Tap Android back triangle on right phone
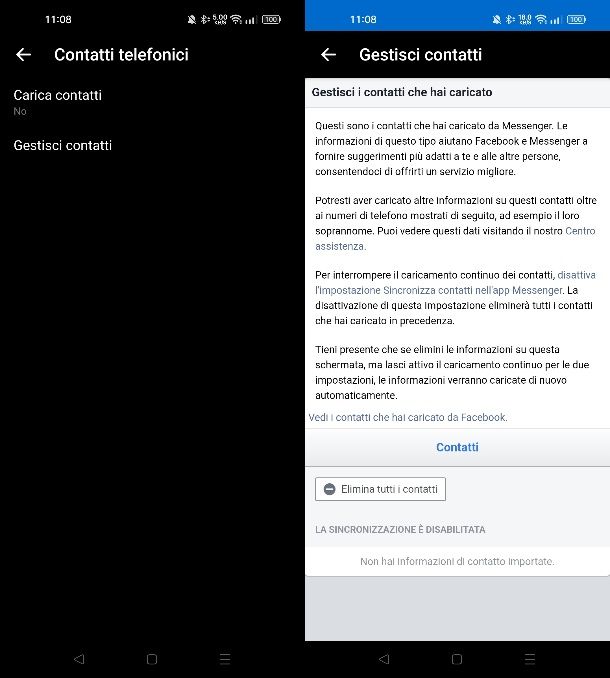The height and width of the screenshot is (678, 610). click(x=384, y=659)
